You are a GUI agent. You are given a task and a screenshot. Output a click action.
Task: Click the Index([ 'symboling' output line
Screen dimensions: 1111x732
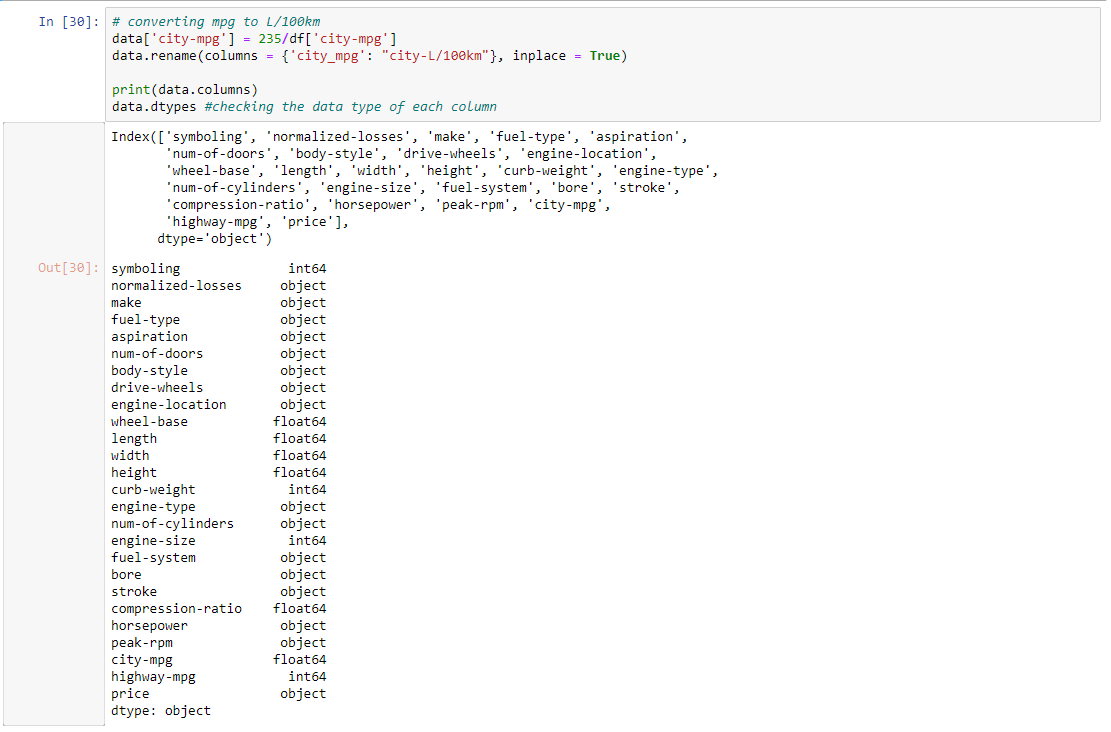tap(399, 137)
